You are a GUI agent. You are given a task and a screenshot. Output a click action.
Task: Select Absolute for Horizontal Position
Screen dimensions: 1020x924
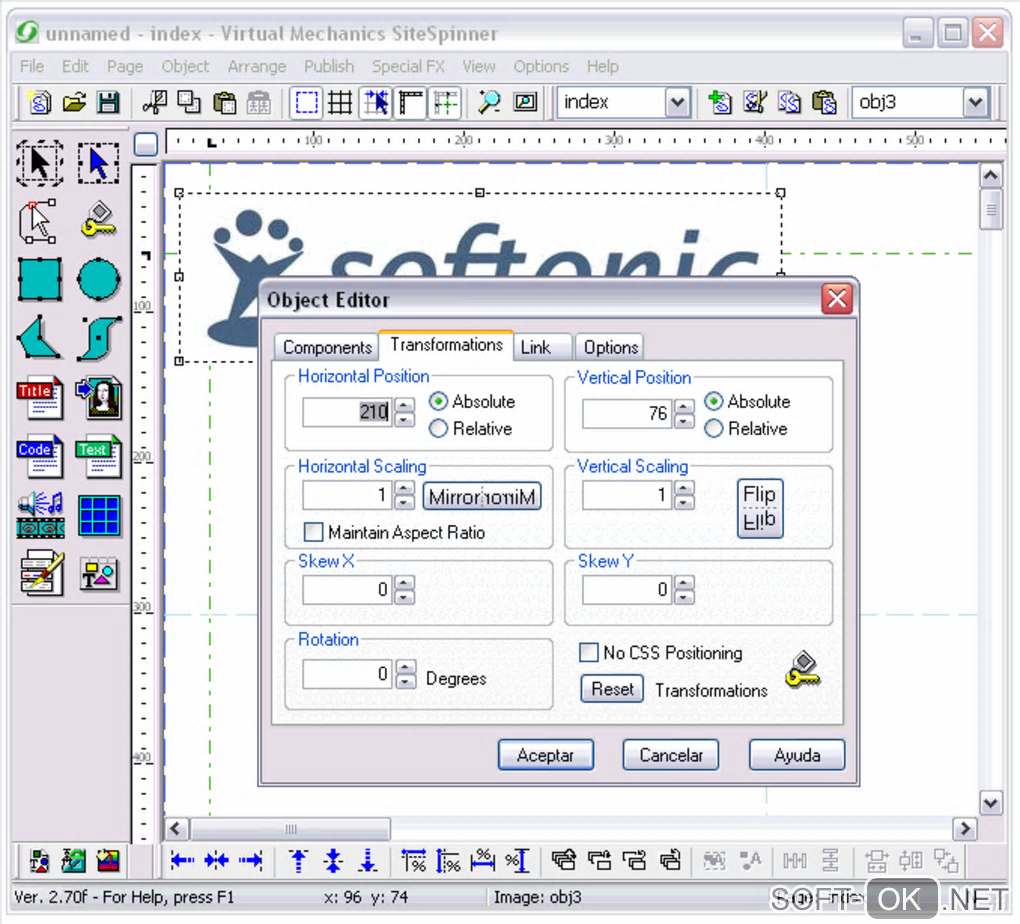coord(438,401)
